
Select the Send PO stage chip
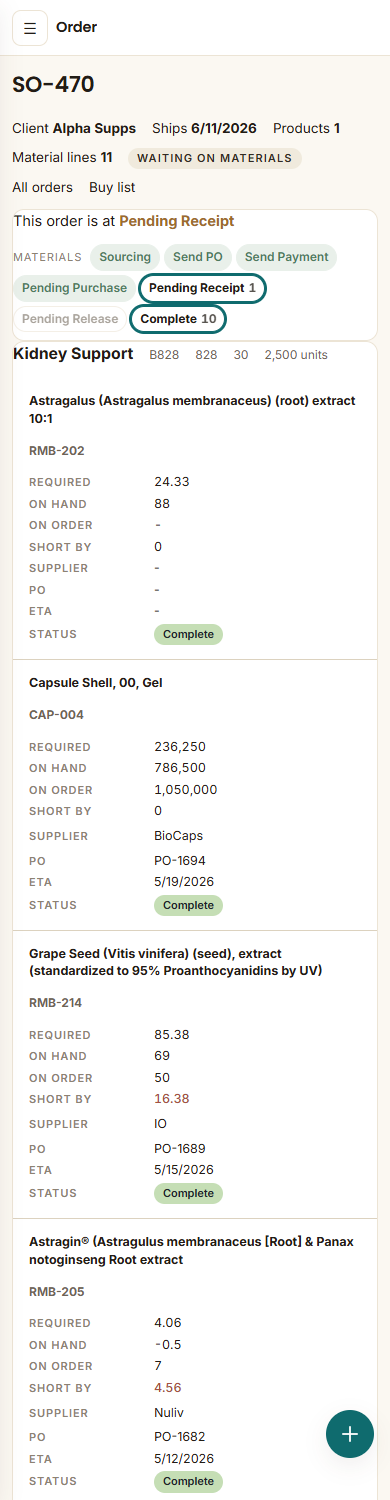pyautogui.click(x=198, y=257)
